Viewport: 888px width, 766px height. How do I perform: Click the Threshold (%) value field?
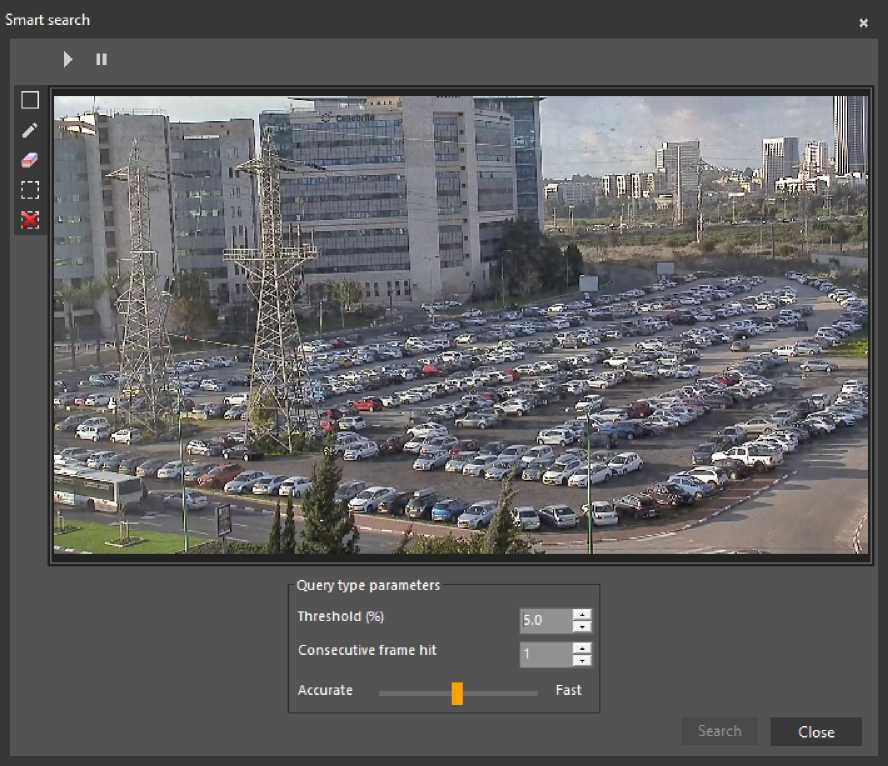[x=545, y=620]
